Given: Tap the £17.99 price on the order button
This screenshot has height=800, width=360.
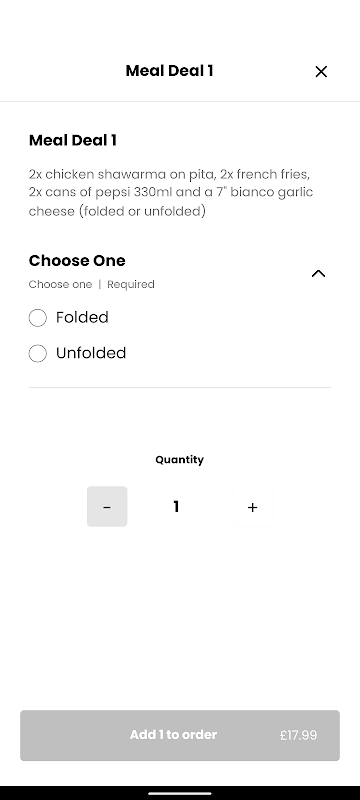Looking at the screenshot, I should [x=298, y=735].
